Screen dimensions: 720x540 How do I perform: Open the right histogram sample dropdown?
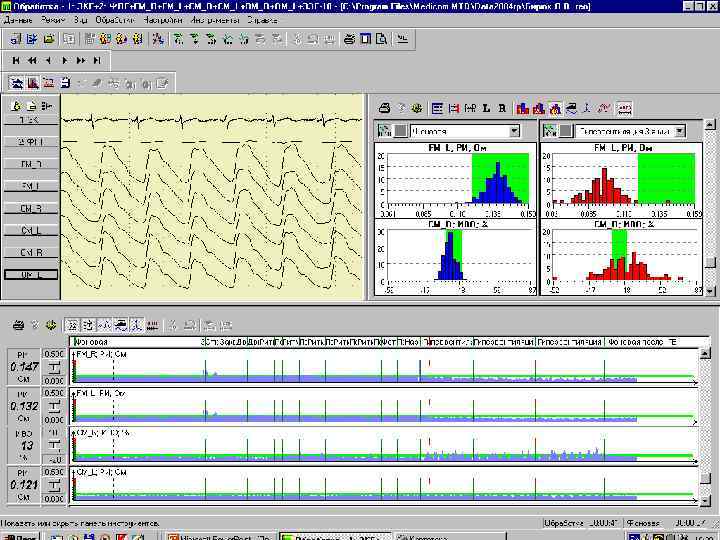pyautogui.click(x=679, y=131)
